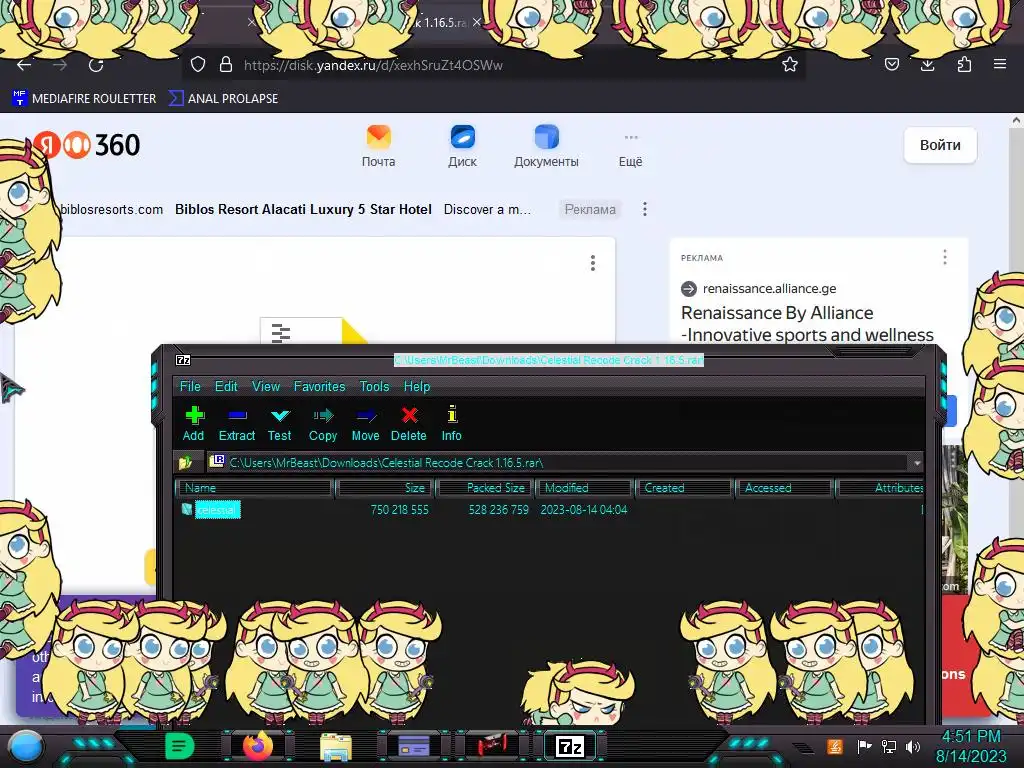Extract the archive with the Extract button

pyautogui.click(x=236, y=423)
